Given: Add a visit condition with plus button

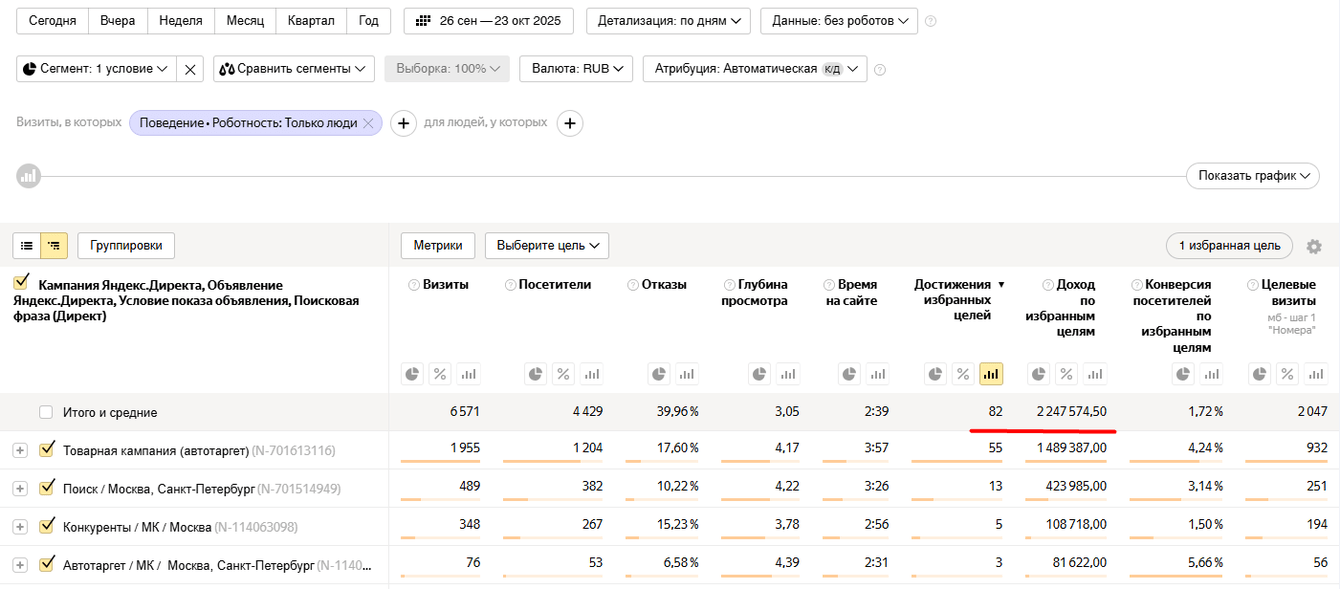Looking at the screenshot, I should point(403,123).
